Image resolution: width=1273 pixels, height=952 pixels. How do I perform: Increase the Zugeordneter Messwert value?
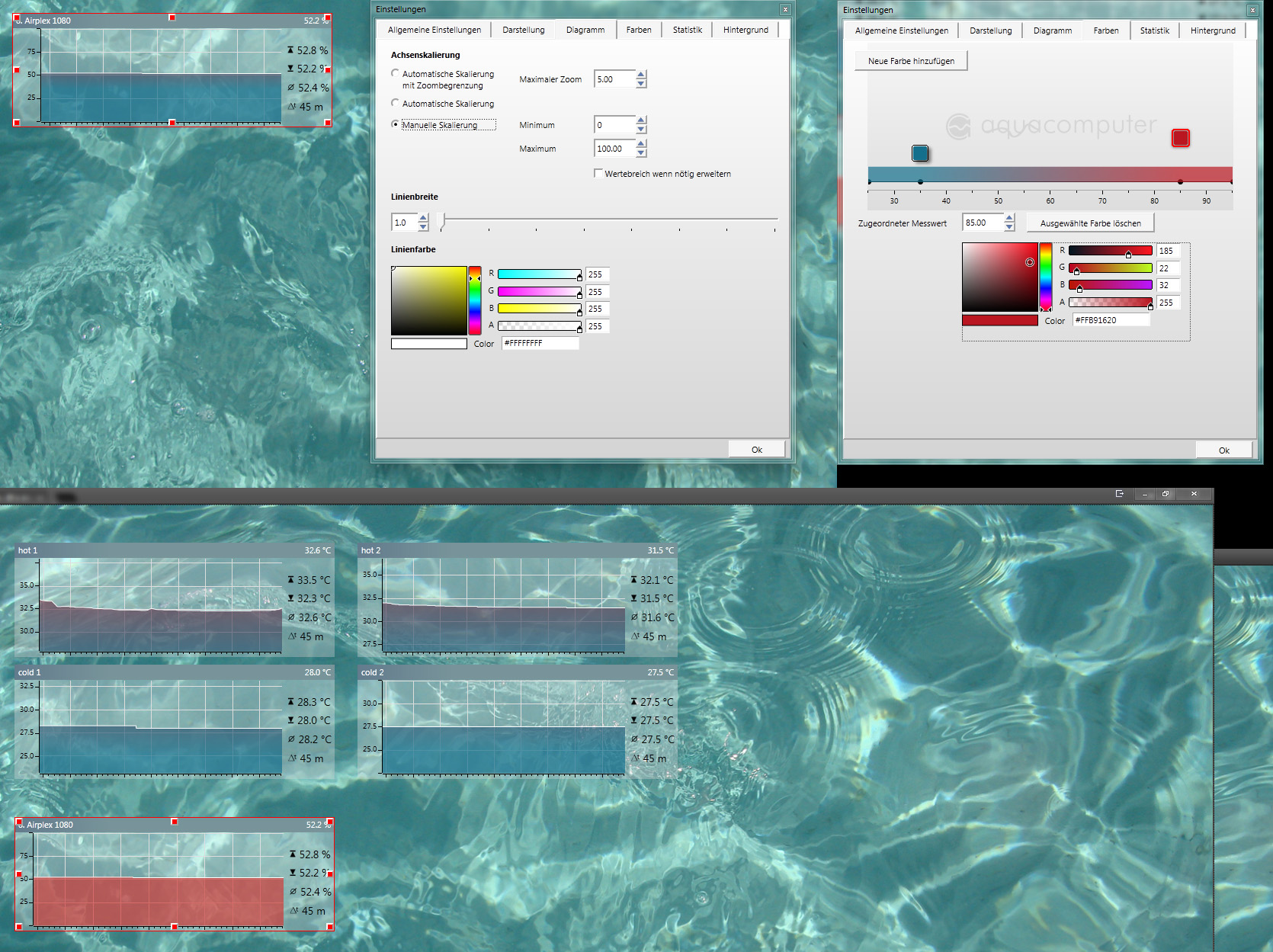pyautogui.click(x=1009, y=218)
